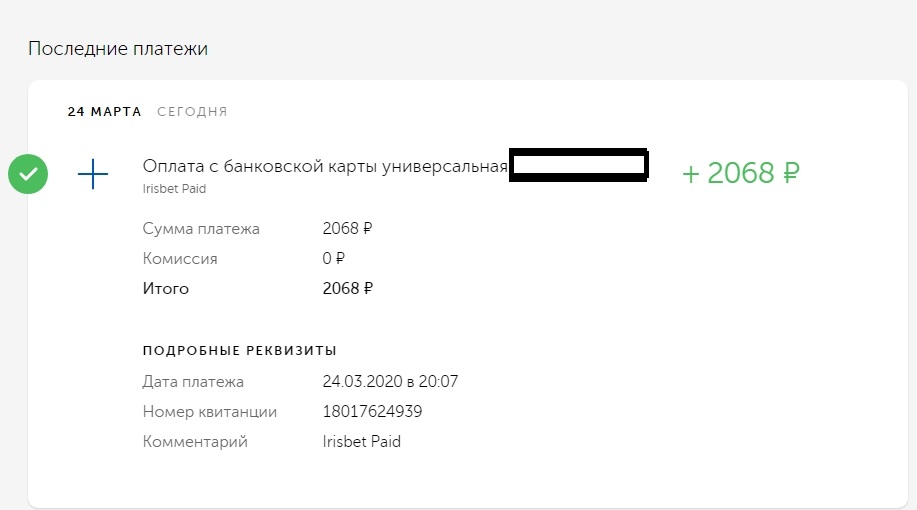Click the Irisbet Paid subtitle under payment title
Viewport: 917px width, 510px height.
pos(175,188)
